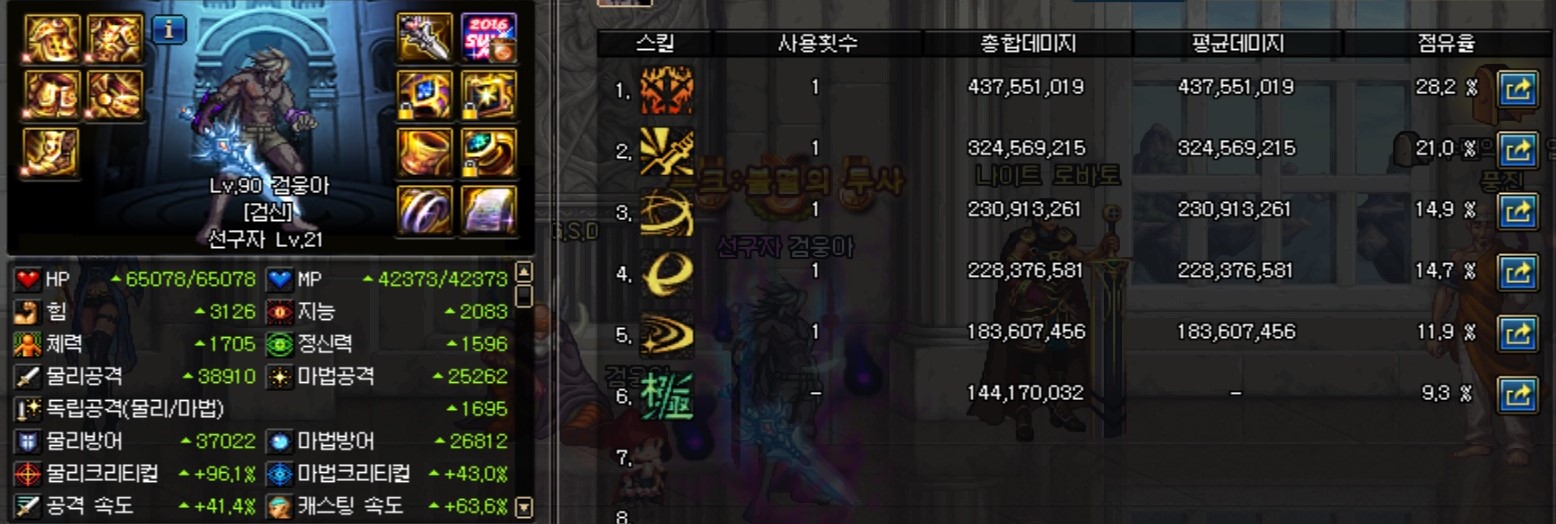Click the blue info icon beside equipment slots

click(x=169, y=30)
